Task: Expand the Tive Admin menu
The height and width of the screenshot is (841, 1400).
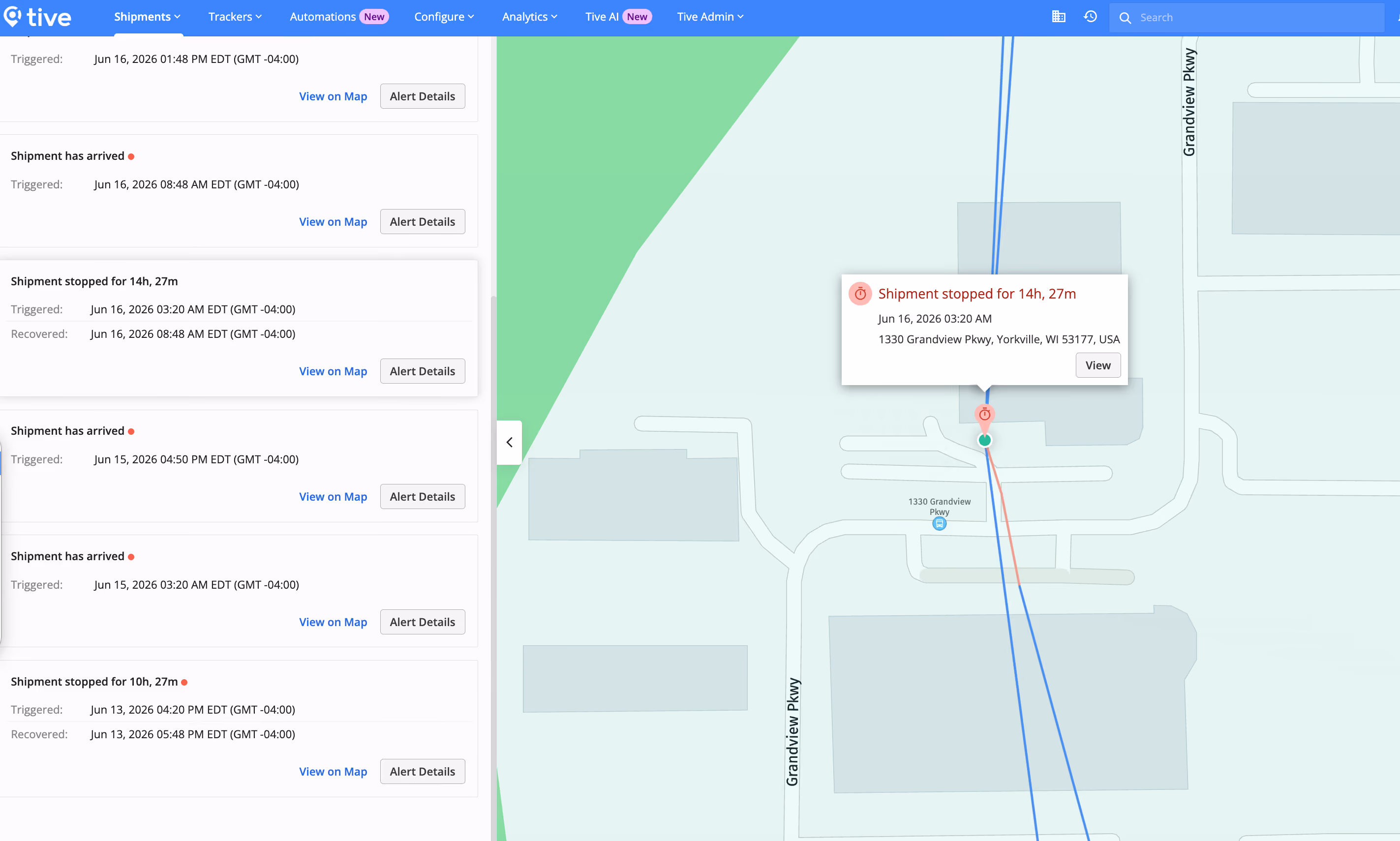Action: click(710, 17)
